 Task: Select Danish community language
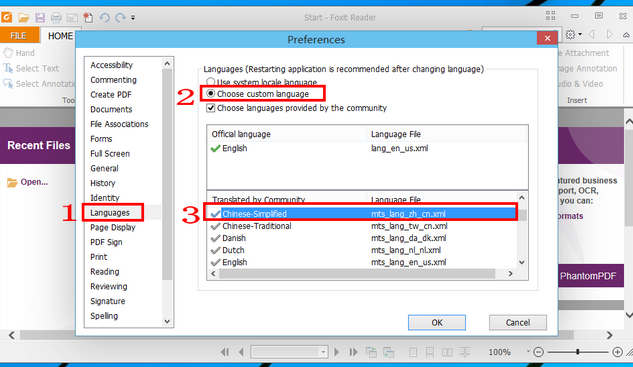pyautogui.click(x=362, y=238)
